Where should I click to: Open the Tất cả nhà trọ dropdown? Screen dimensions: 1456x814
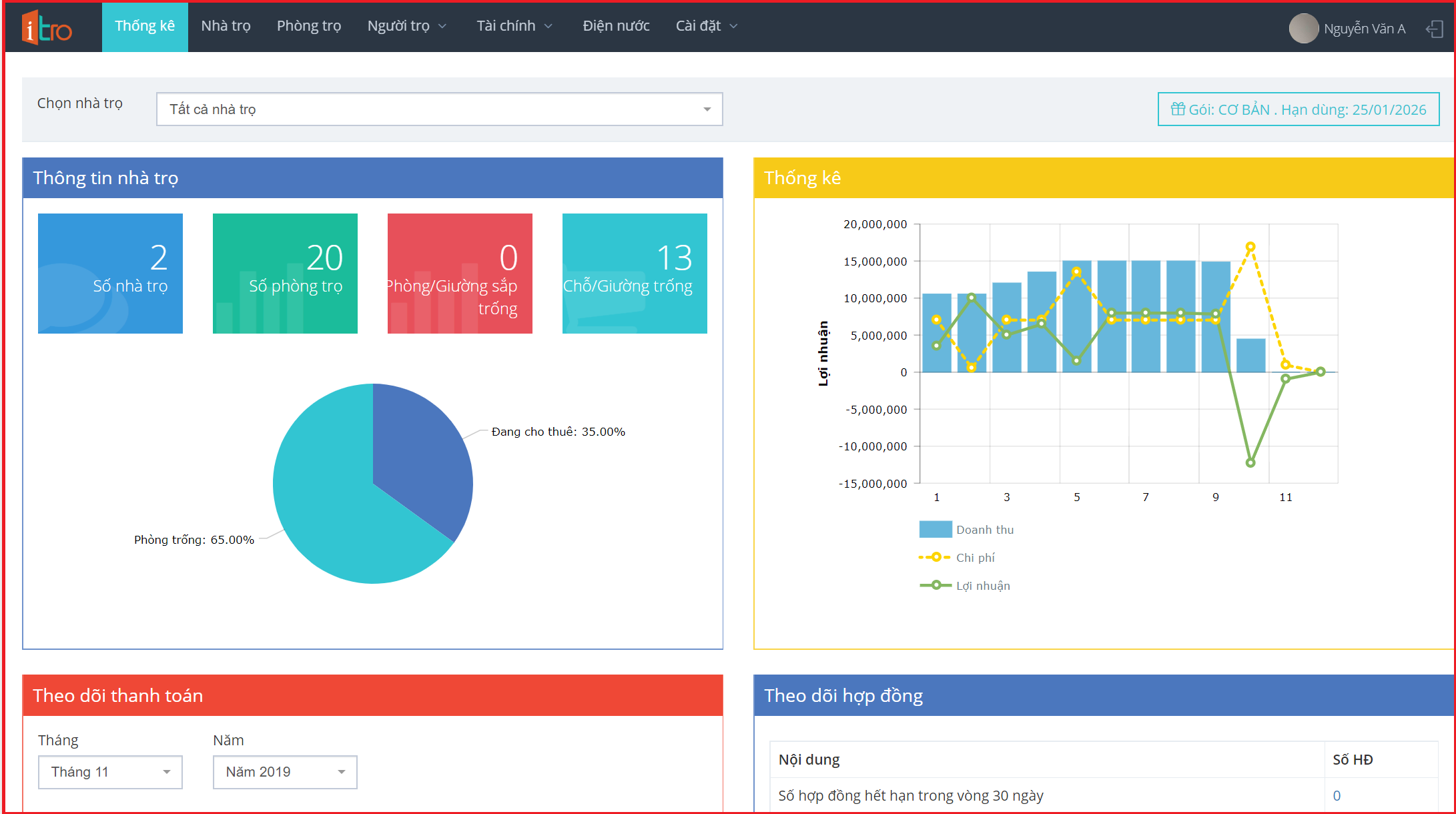[x=439, y=109]
